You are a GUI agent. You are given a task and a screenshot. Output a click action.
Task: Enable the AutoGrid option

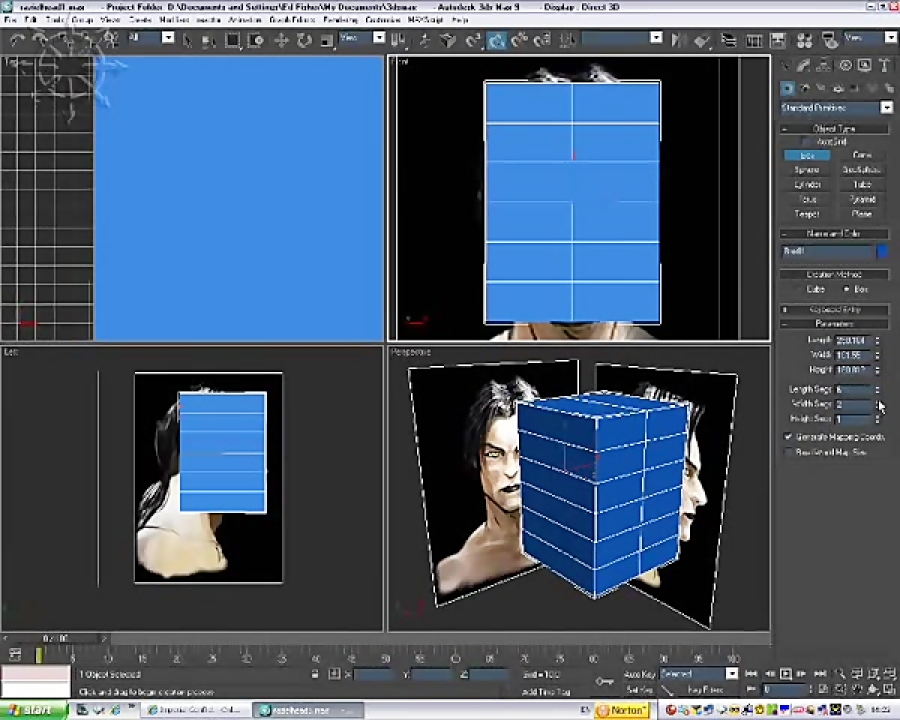[x=807, y=142]
